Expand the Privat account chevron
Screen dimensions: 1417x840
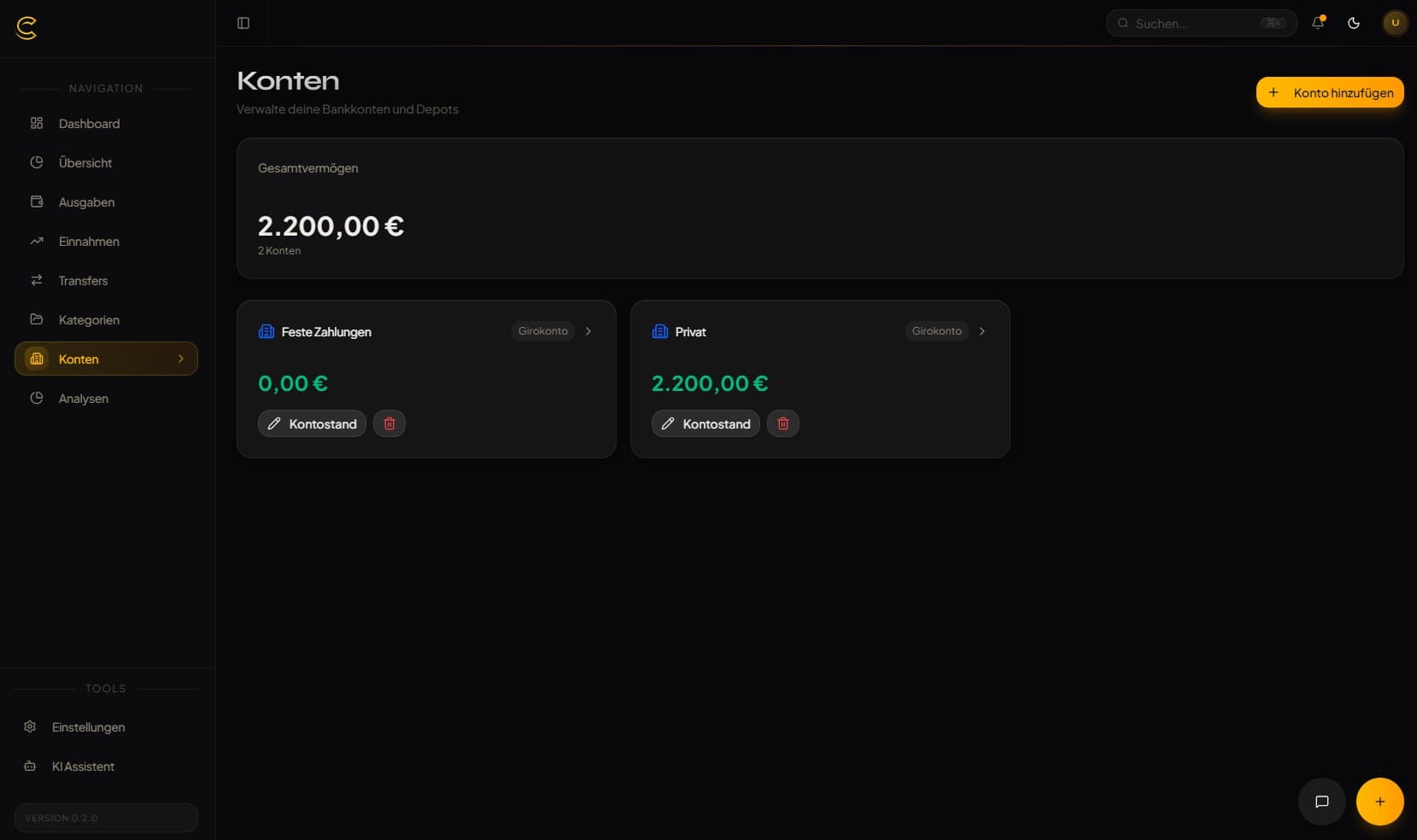(982, 331)
